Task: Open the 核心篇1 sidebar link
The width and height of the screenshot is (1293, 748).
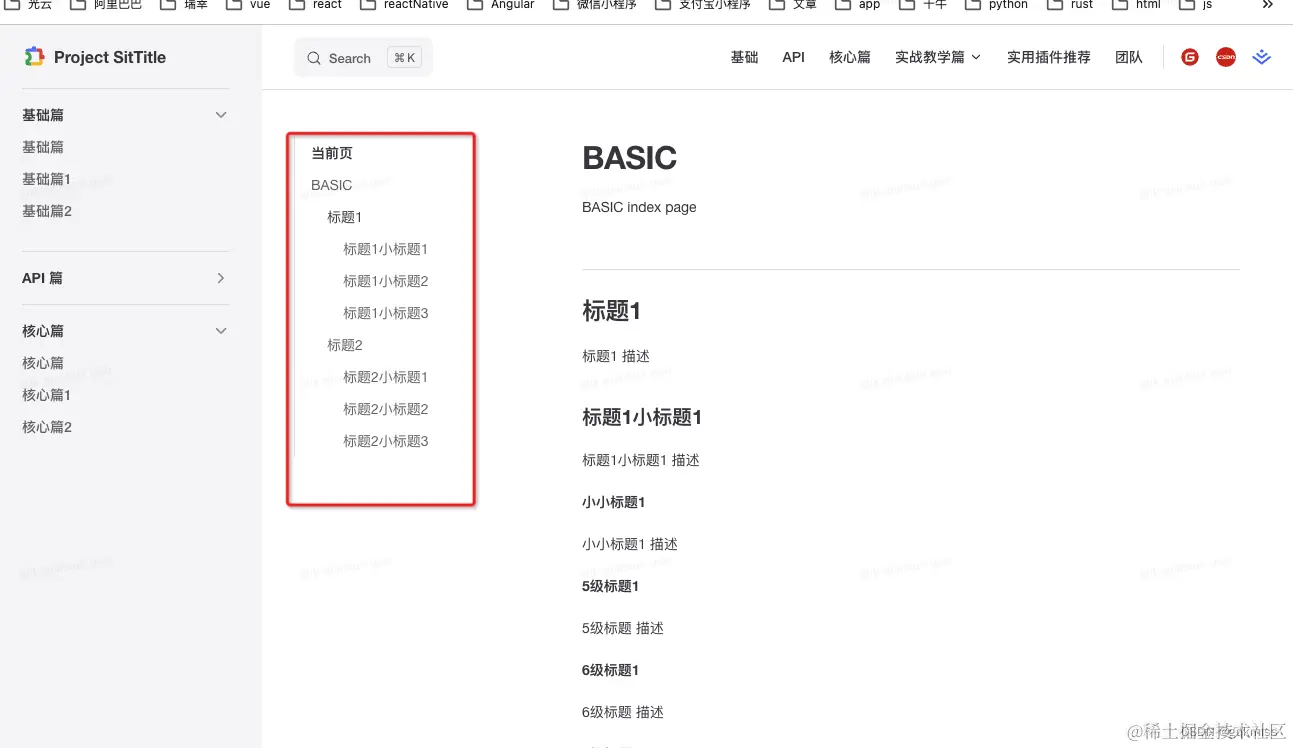Action: pos(47,395)
